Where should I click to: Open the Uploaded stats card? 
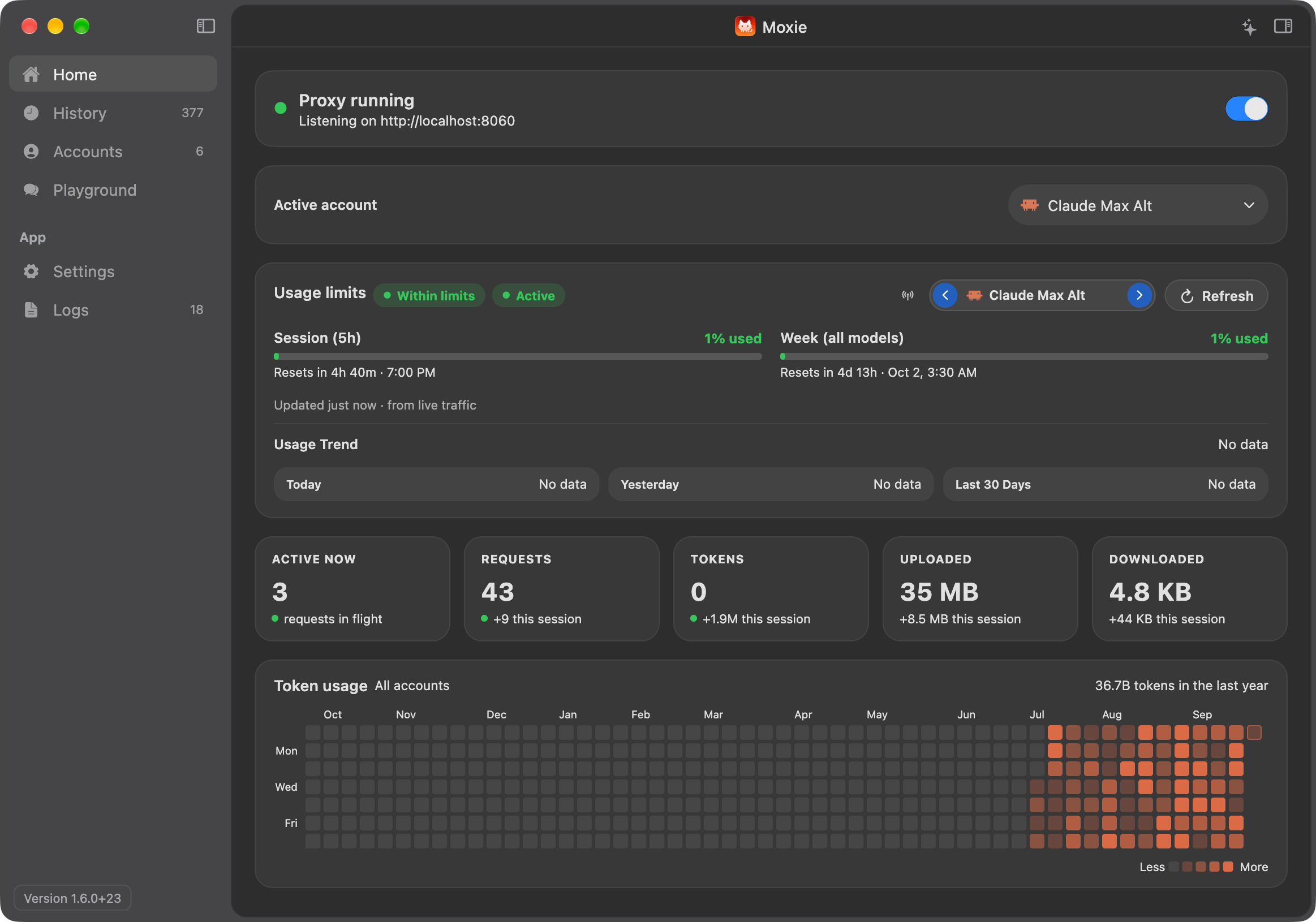[980, 588]
